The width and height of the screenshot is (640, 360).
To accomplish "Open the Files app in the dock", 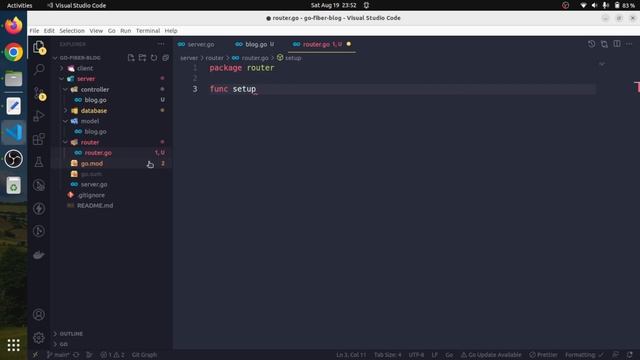I will click(13, 79).
